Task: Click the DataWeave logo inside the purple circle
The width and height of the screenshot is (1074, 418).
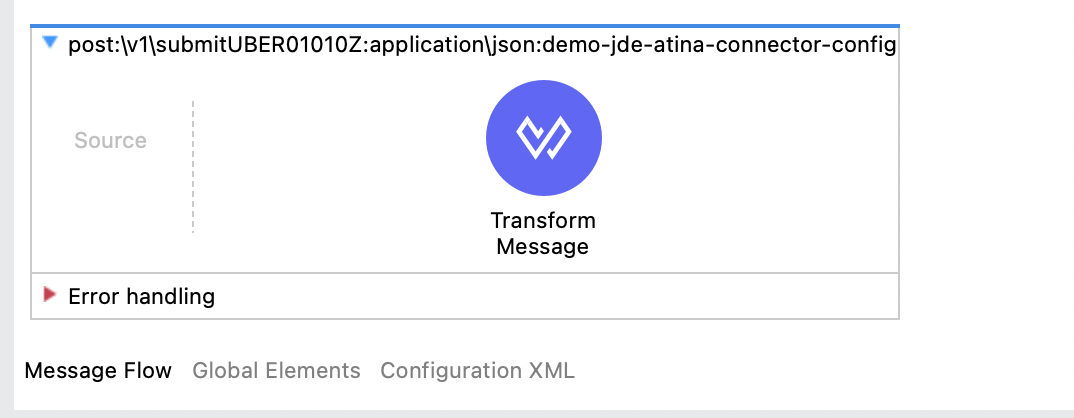Action: (543, 139)
